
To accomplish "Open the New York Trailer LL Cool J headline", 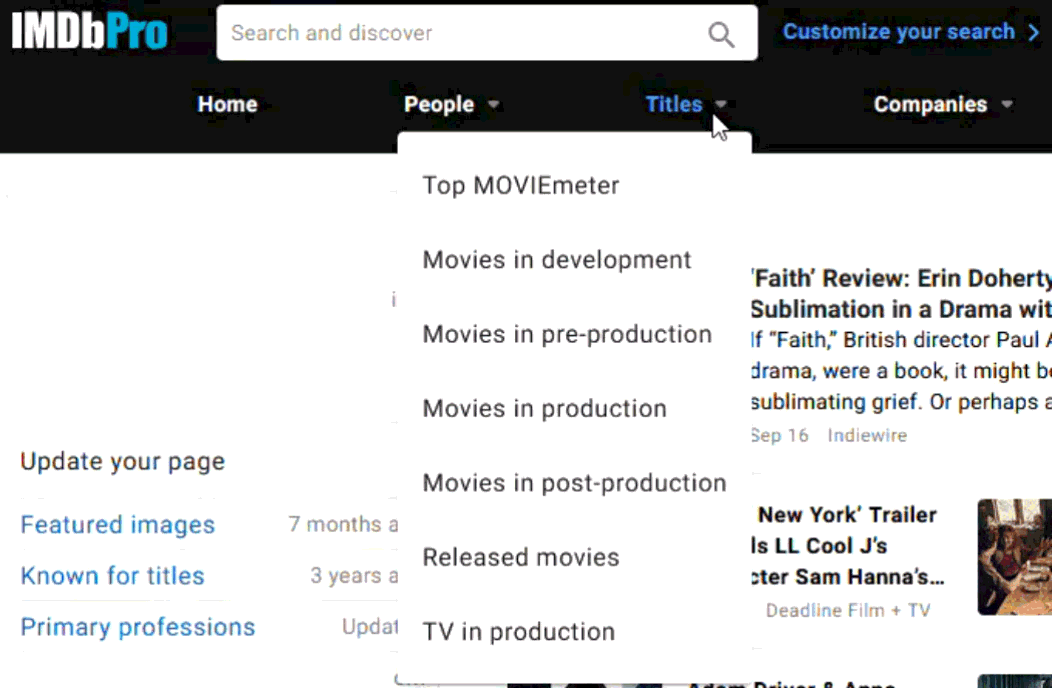I will coord(847,546).
